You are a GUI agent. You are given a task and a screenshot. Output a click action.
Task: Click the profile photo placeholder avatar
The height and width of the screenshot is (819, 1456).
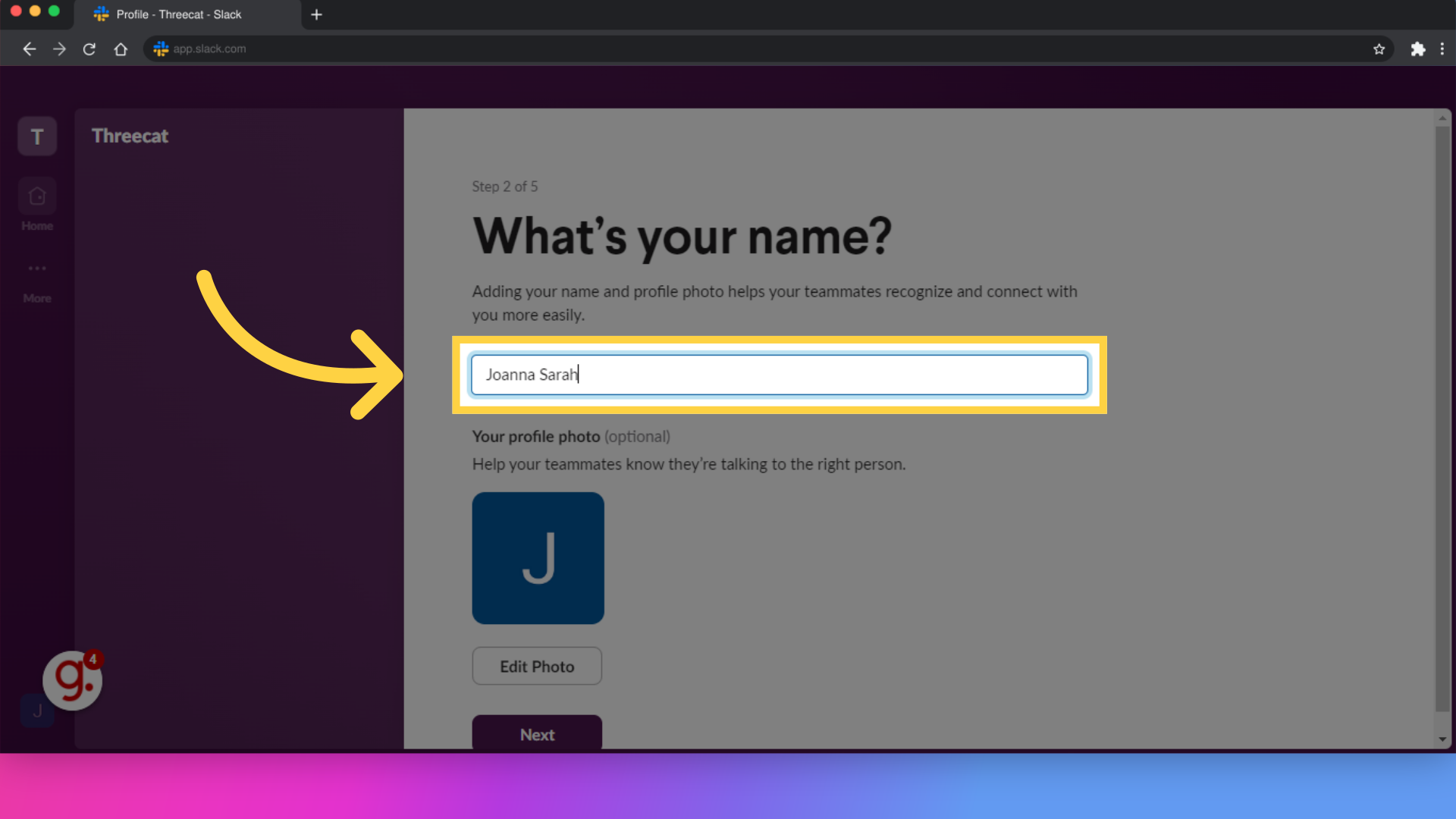537,557
